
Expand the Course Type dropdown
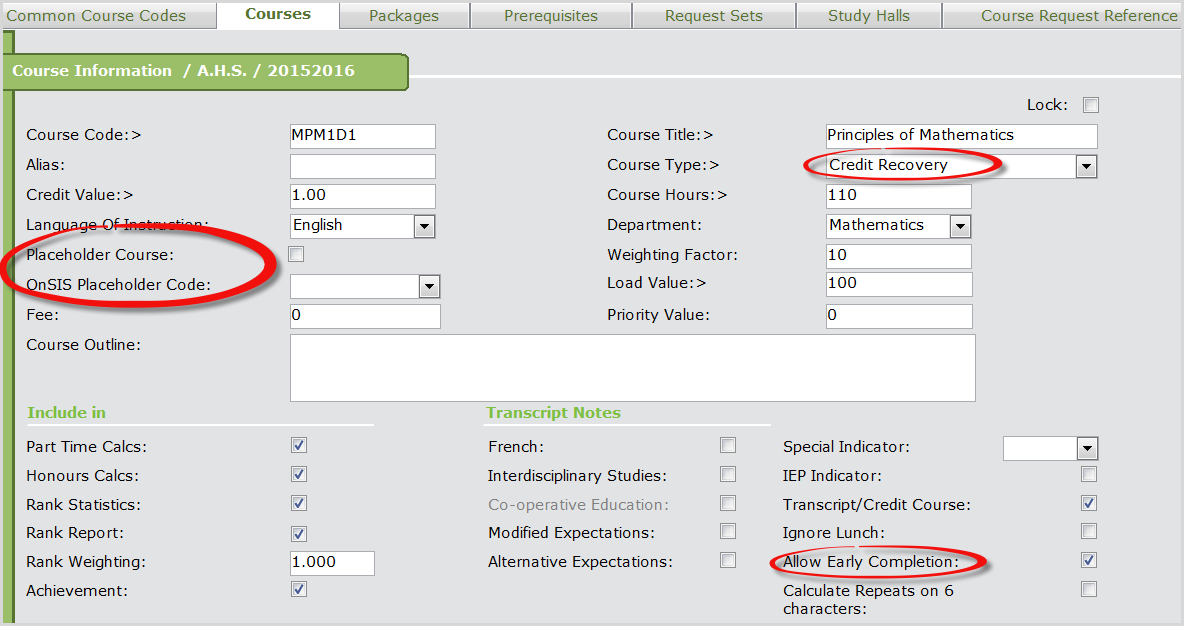1086,167
